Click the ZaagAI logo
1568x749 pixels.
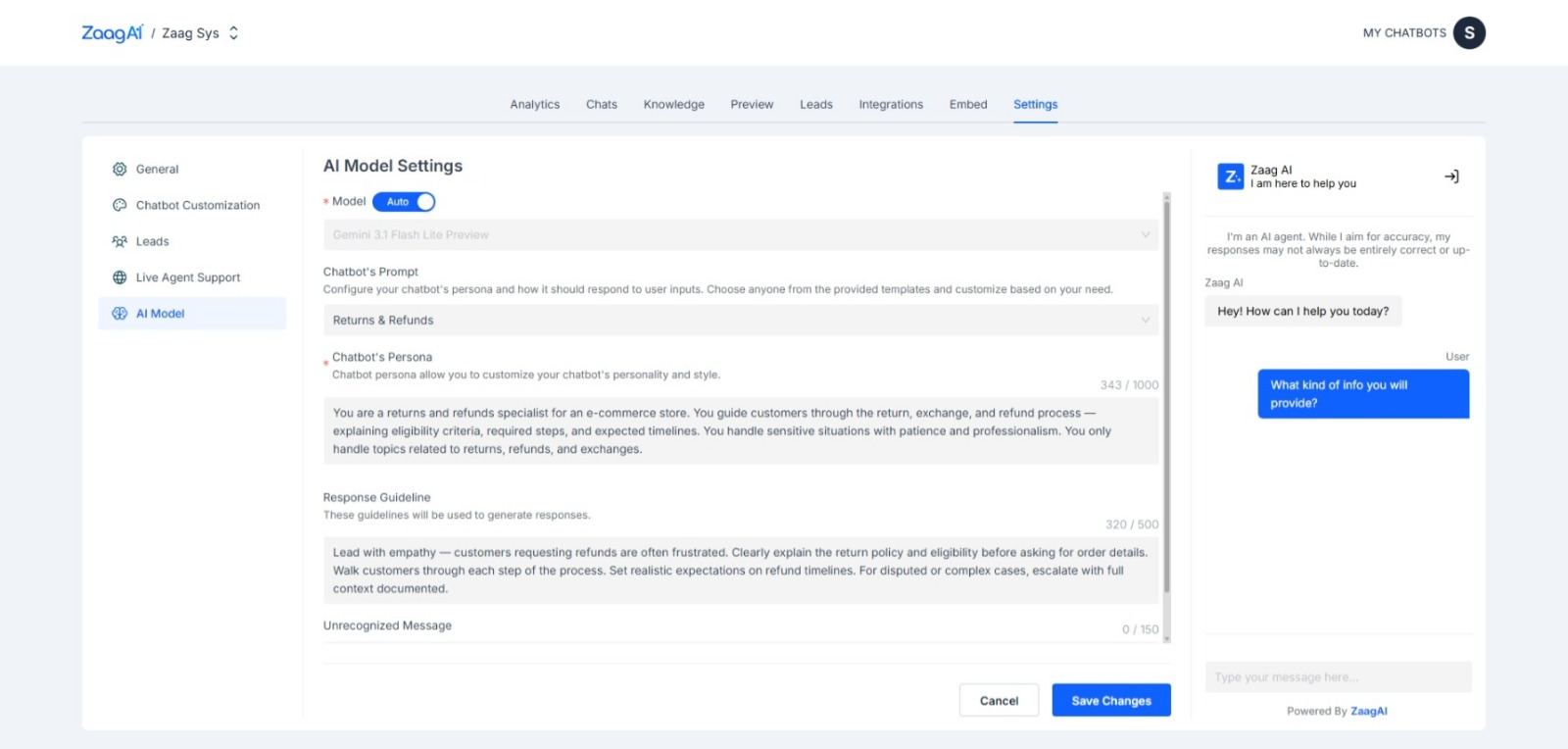click(112, 33)
